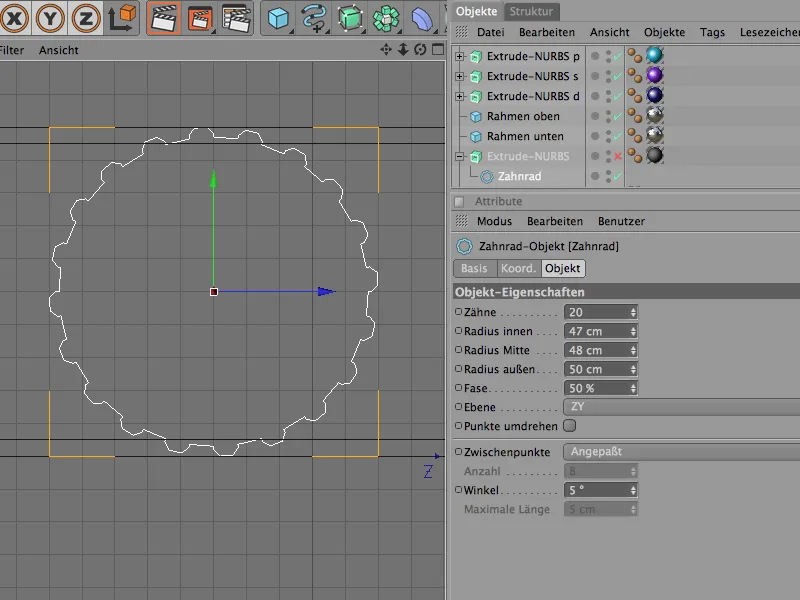Toggle the green checkmark for Zahnrad

617,177
